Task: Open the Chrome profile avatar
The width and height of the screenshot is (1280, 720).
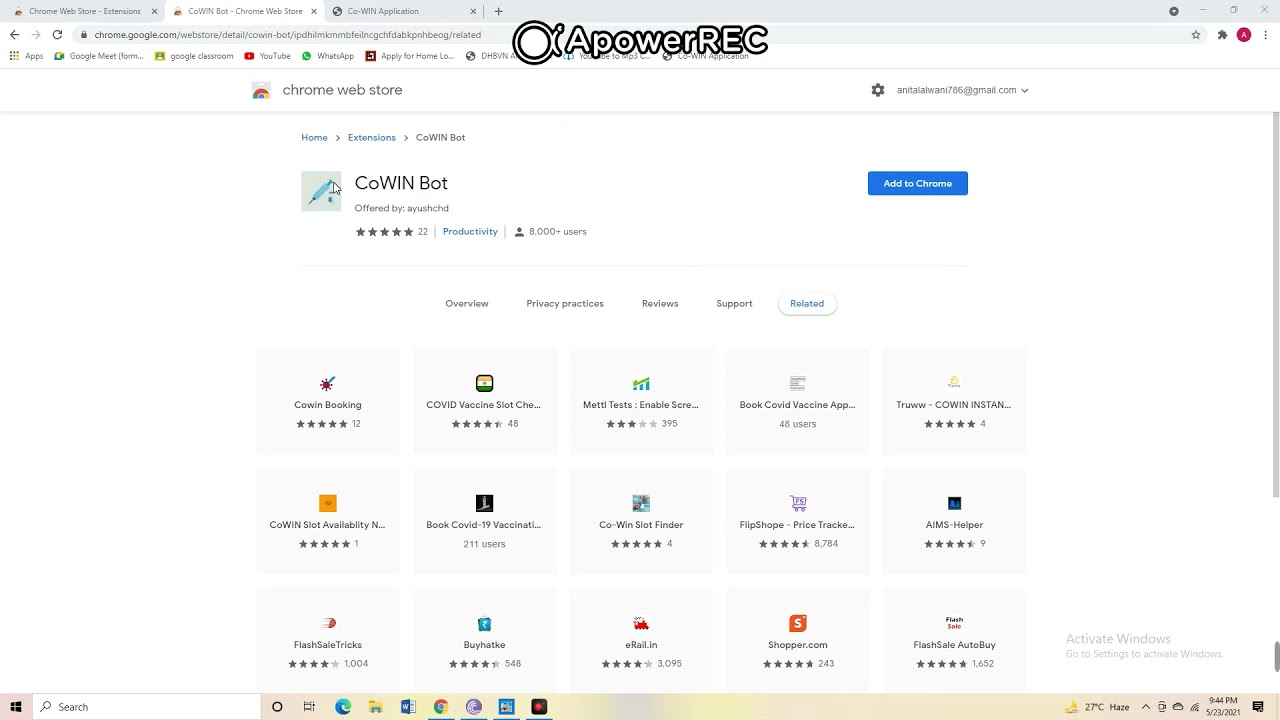Action: point(1244,35)
